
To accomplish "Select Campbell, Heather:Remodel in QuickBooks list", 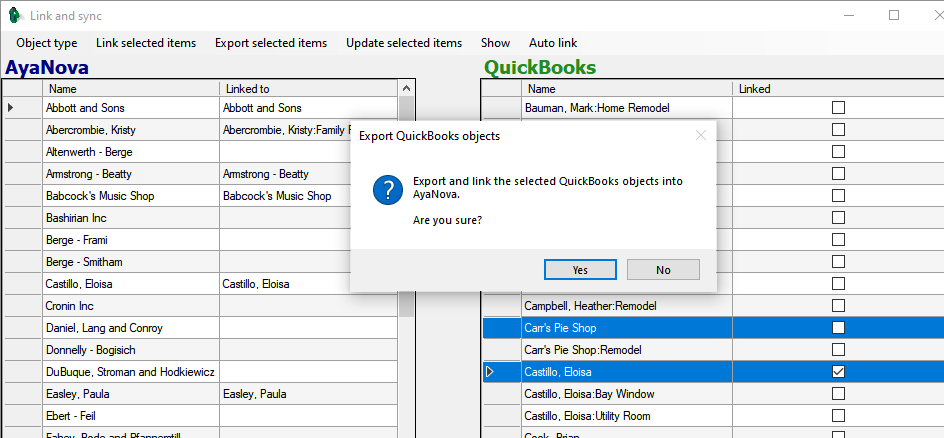I will [627, 306].
